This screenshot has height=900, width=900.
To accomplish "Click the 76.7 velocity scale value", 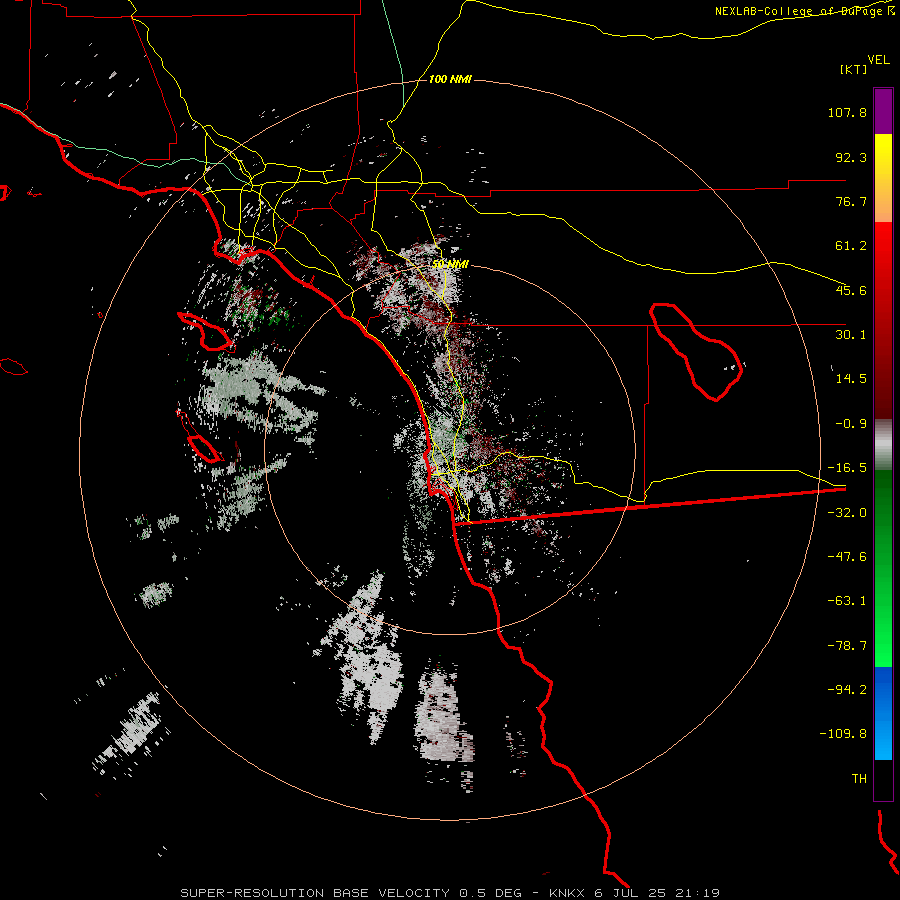I will (851, 201).
